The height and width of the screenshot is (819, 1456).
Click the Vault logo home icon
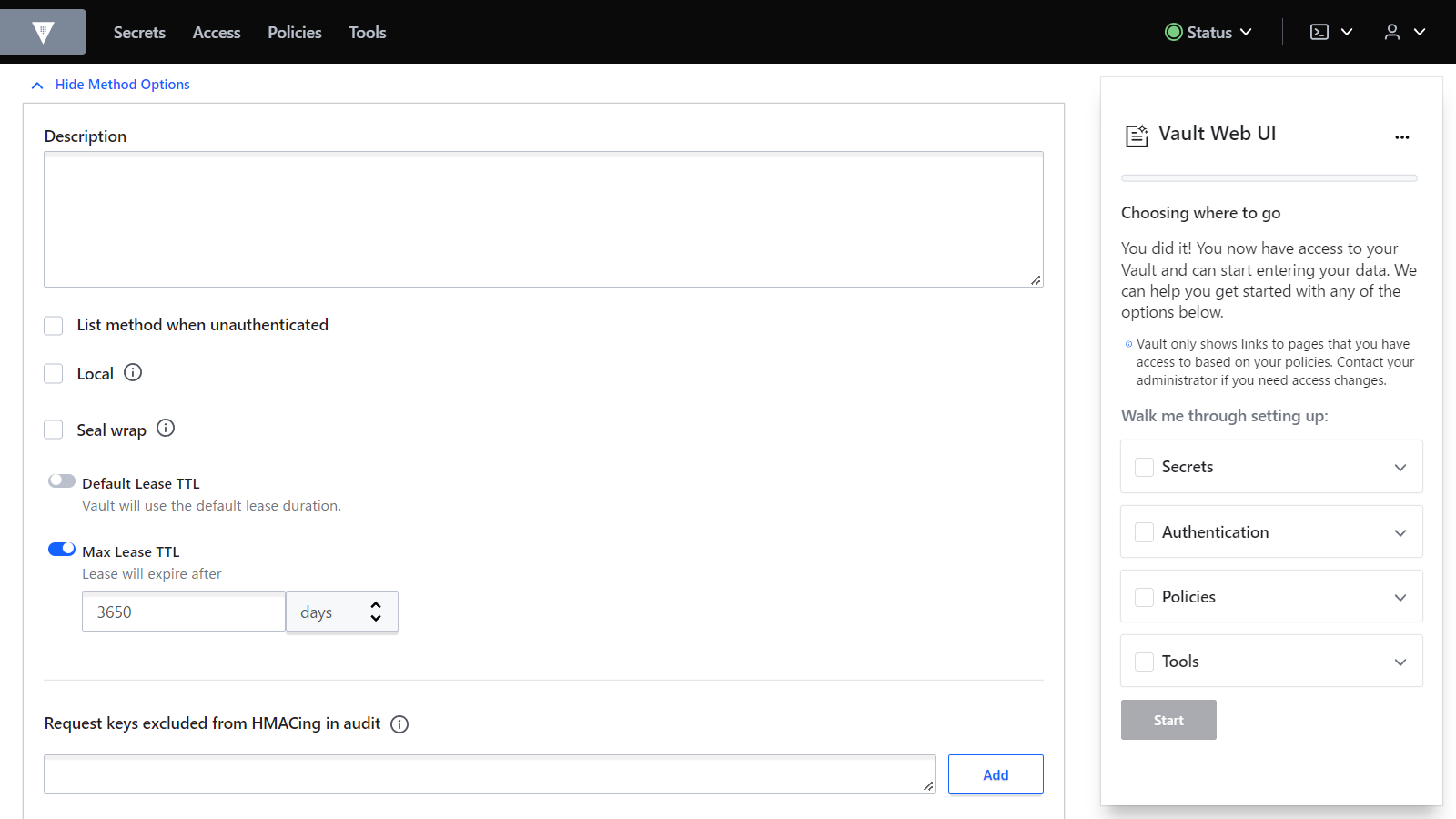[43, 32]
